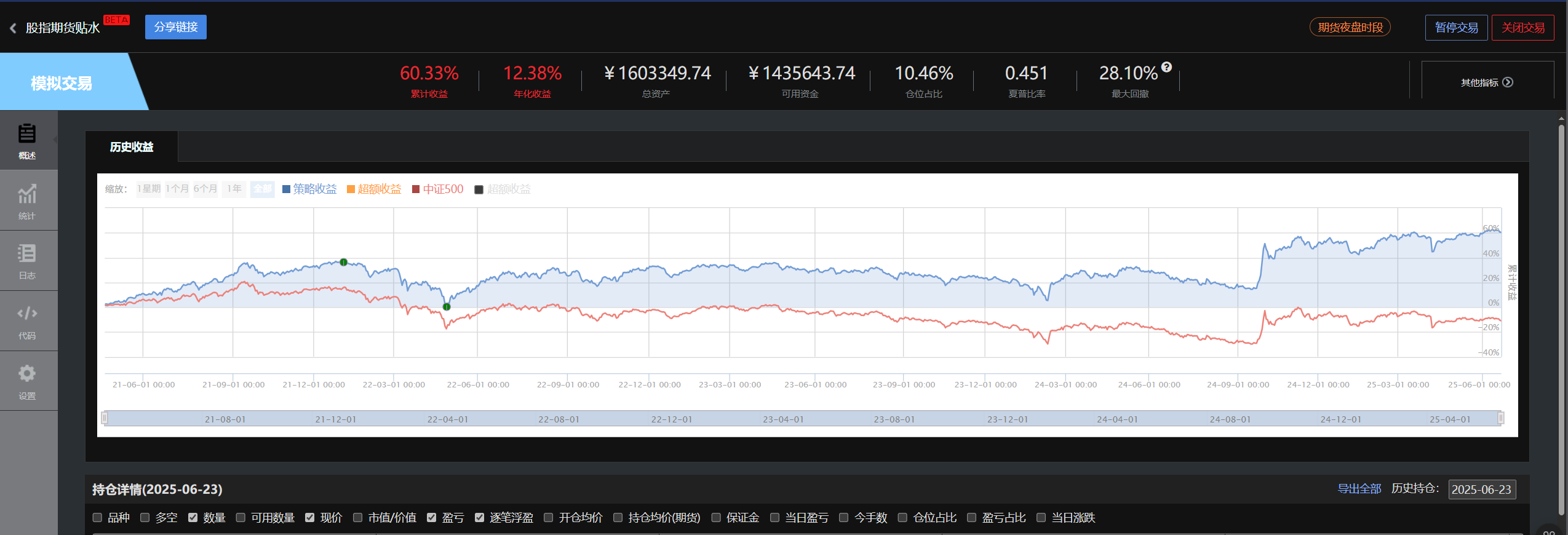Click the 24-09-01 00:00 axis label

(1238, 385)
